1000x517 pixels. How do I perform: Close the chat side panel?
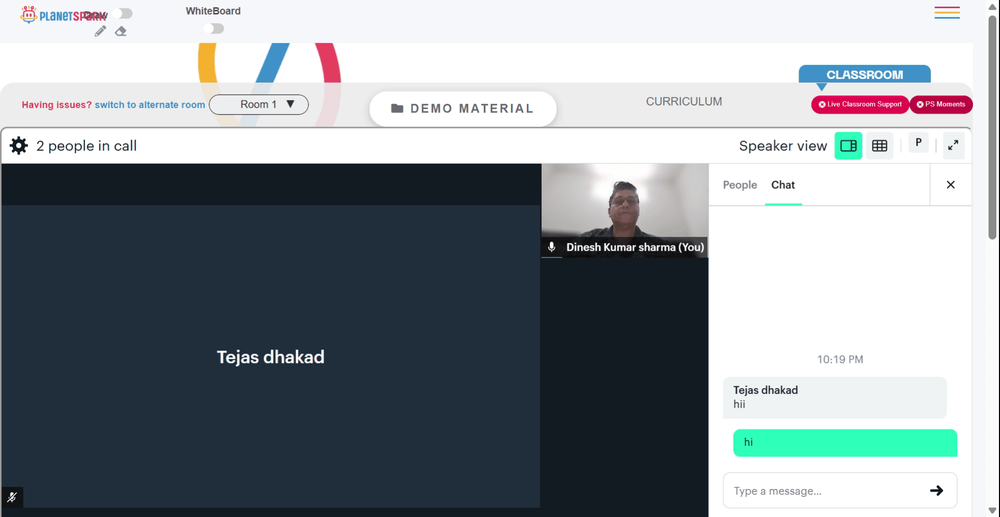coord(950,185)
